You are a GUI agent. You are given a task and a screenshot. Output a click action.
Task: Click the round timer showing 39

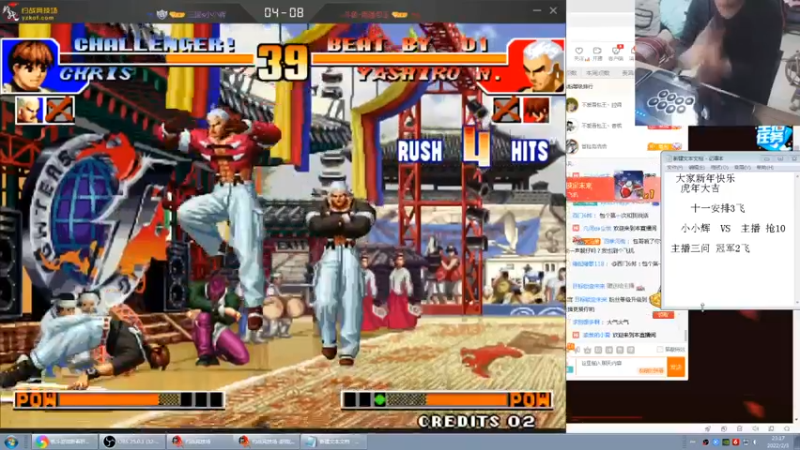[x=283, y=62]
